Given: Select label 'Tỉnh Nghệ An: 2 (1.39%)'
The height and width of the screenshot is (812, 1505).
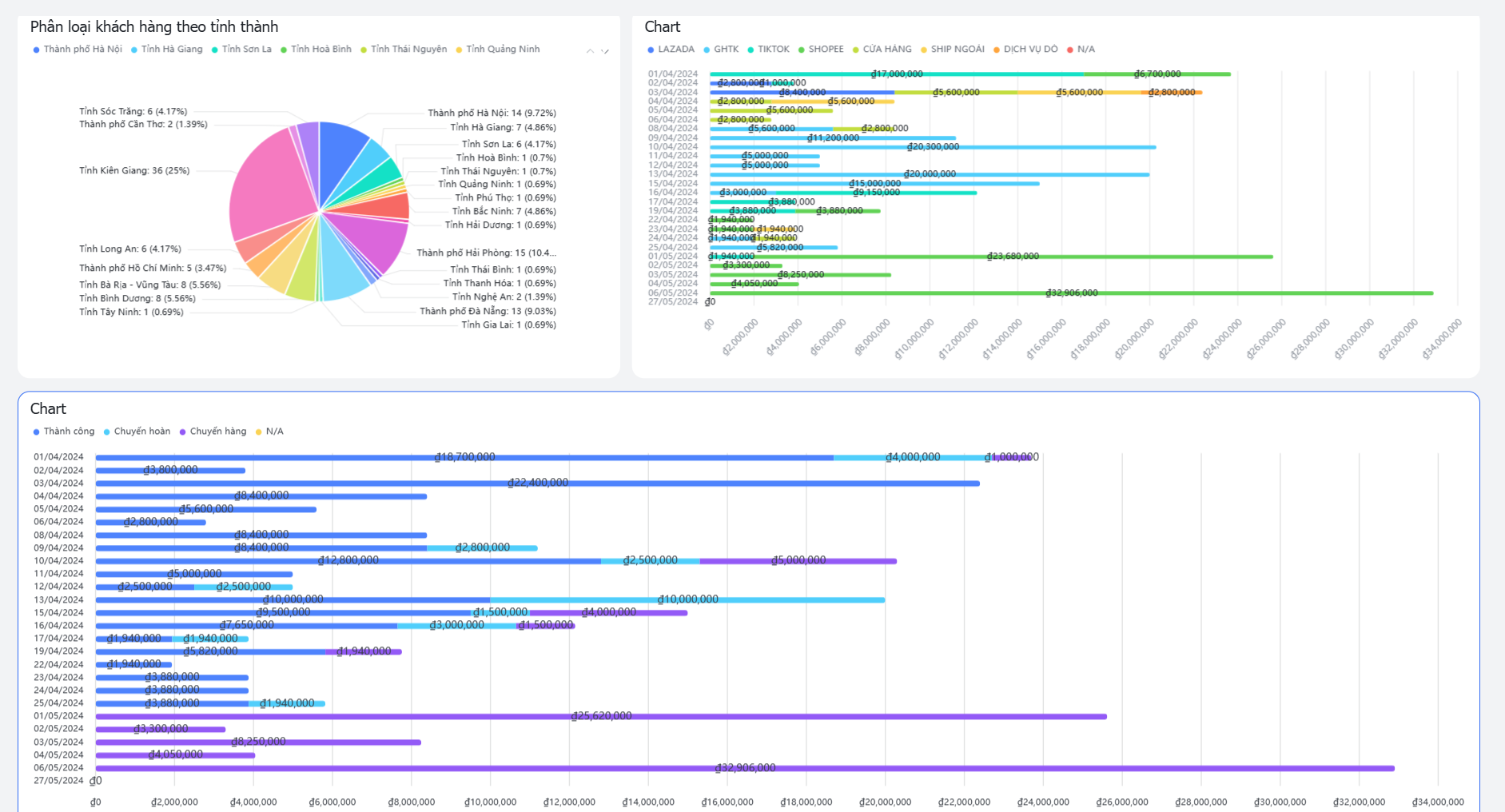Looking at the screenshot, I should (x=504, y=297).
